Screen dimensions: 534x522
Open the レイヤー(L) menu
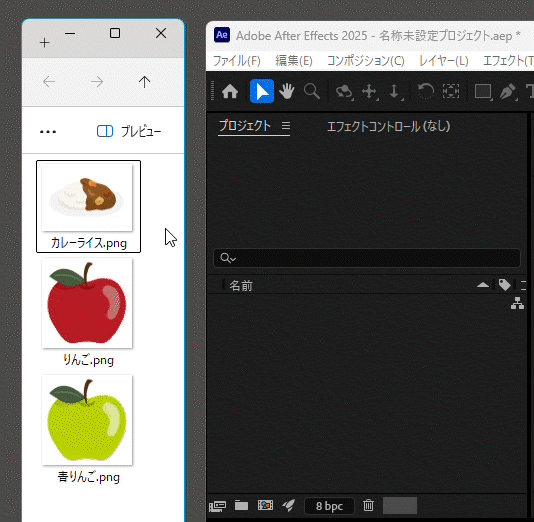coord(444,61)
